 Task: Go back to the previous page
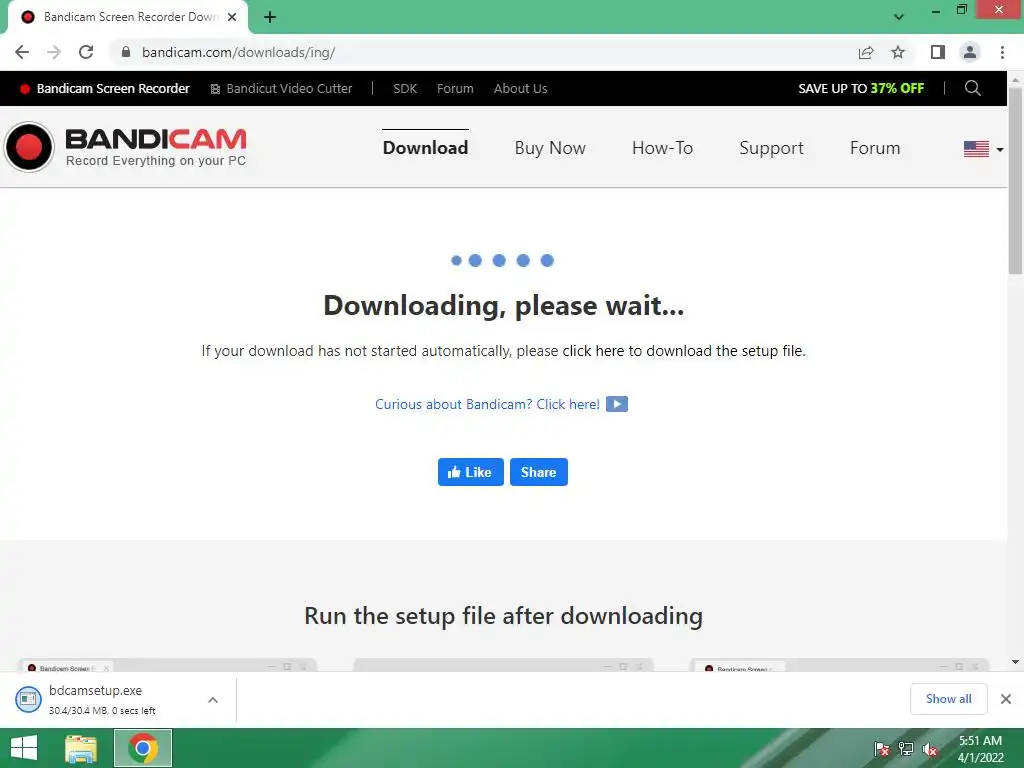point(22,52)
